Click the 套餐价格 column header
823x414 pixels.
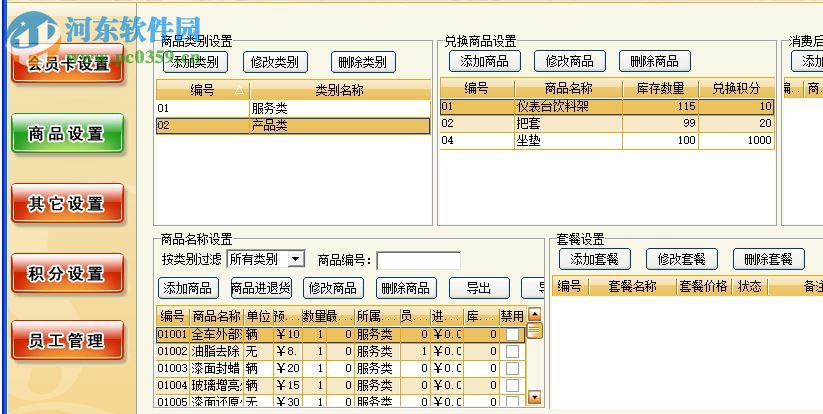703,286
